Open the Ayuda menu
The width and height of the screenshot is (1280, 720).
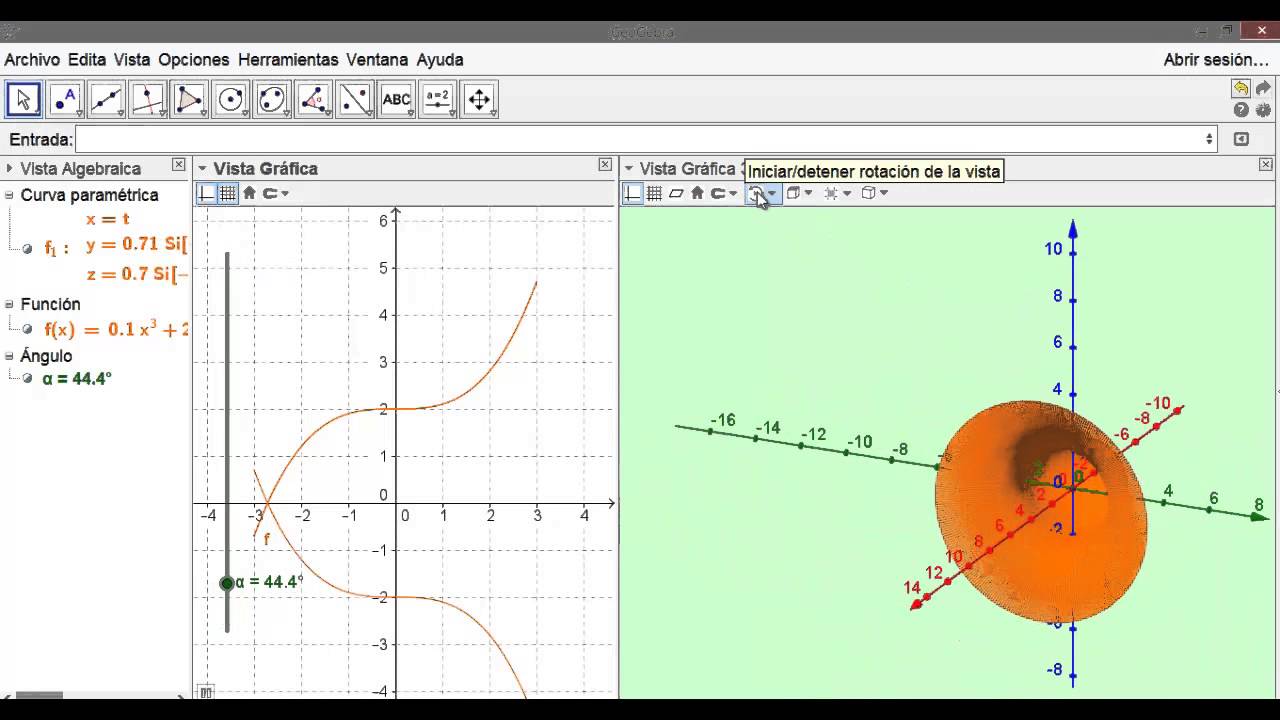click(440, 60)
